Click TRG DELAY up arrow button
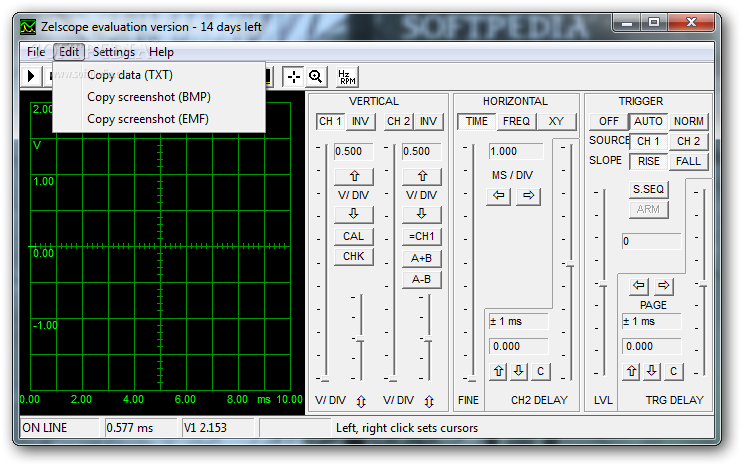 click(x=632, y=371)
